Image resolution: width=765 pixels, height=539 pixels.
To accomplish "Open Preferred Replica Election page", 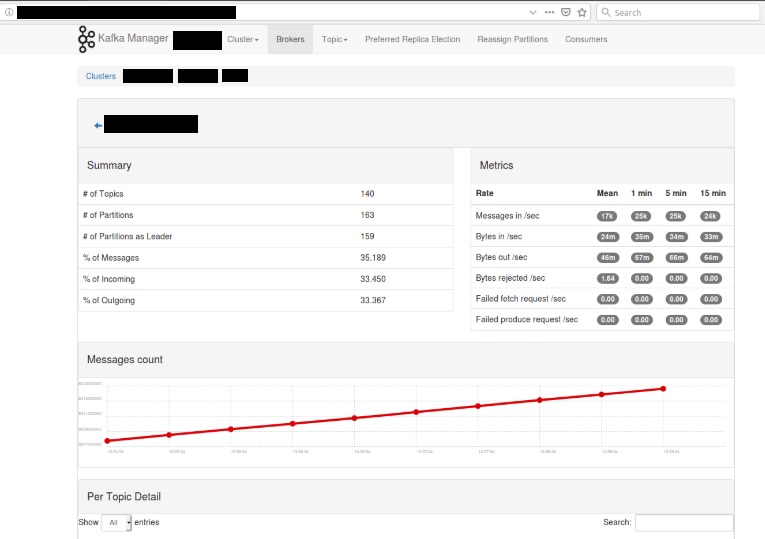I will click(412, 40).
